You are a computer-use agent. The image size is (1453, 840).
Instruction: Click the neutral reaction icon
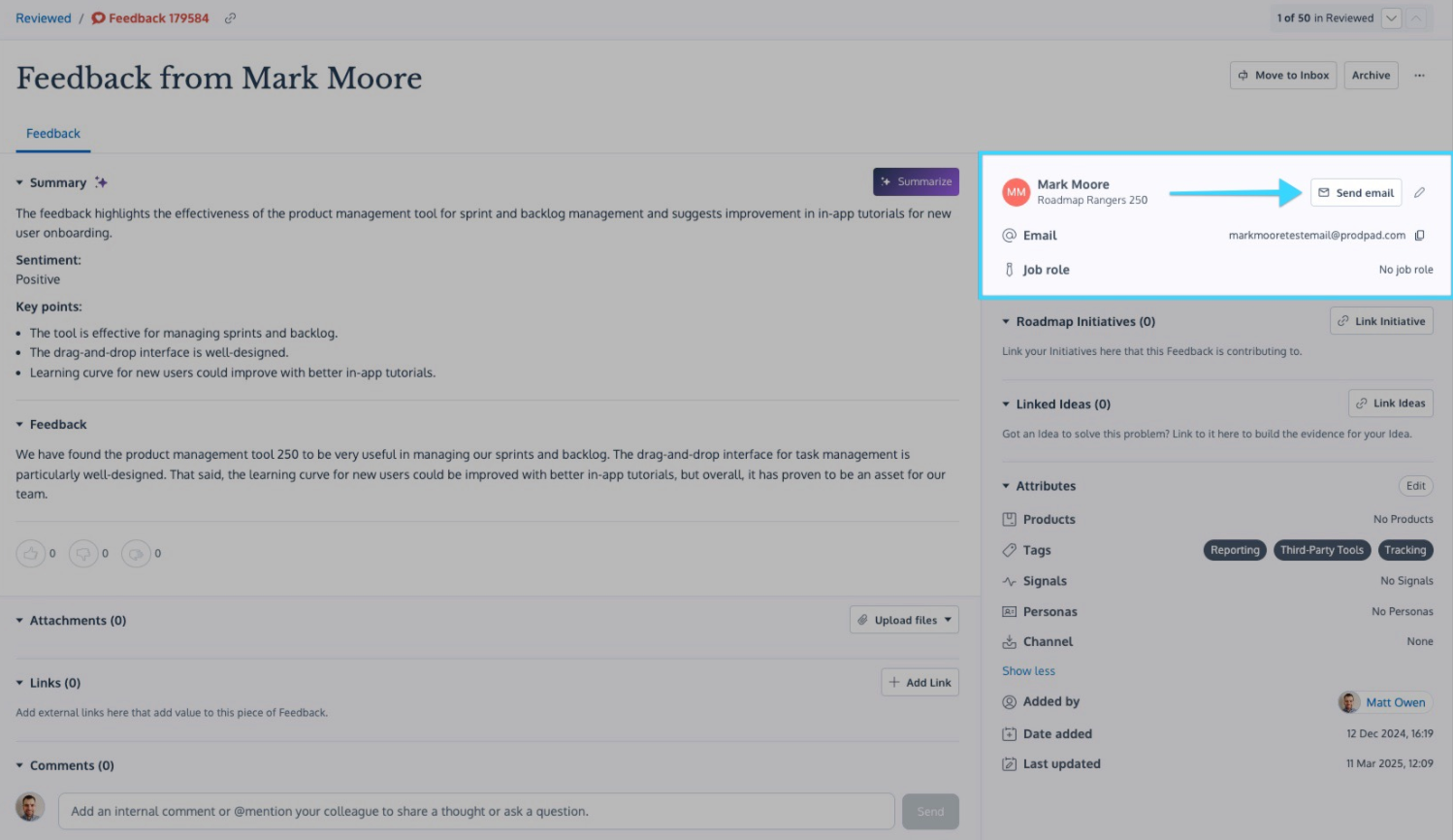[x=136, y=554]
